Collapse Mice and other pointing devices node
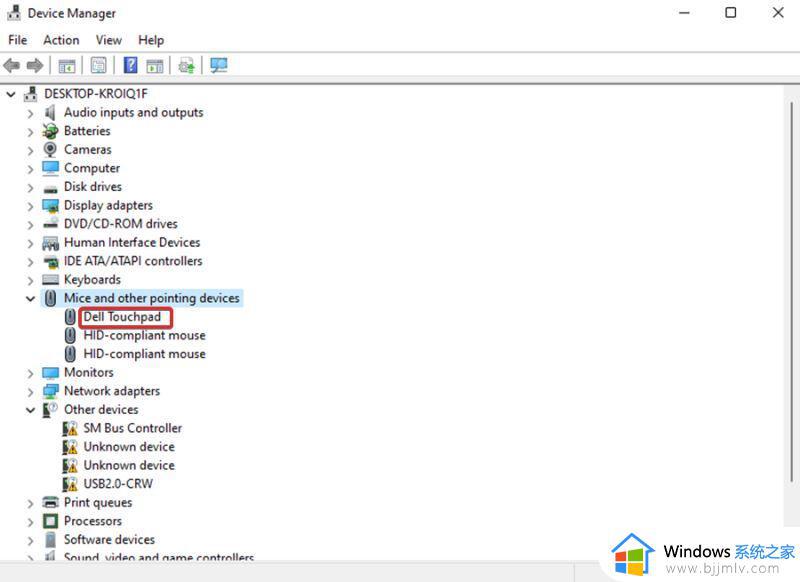Screen dimensions: 800x582 click(x=30, y=299)
